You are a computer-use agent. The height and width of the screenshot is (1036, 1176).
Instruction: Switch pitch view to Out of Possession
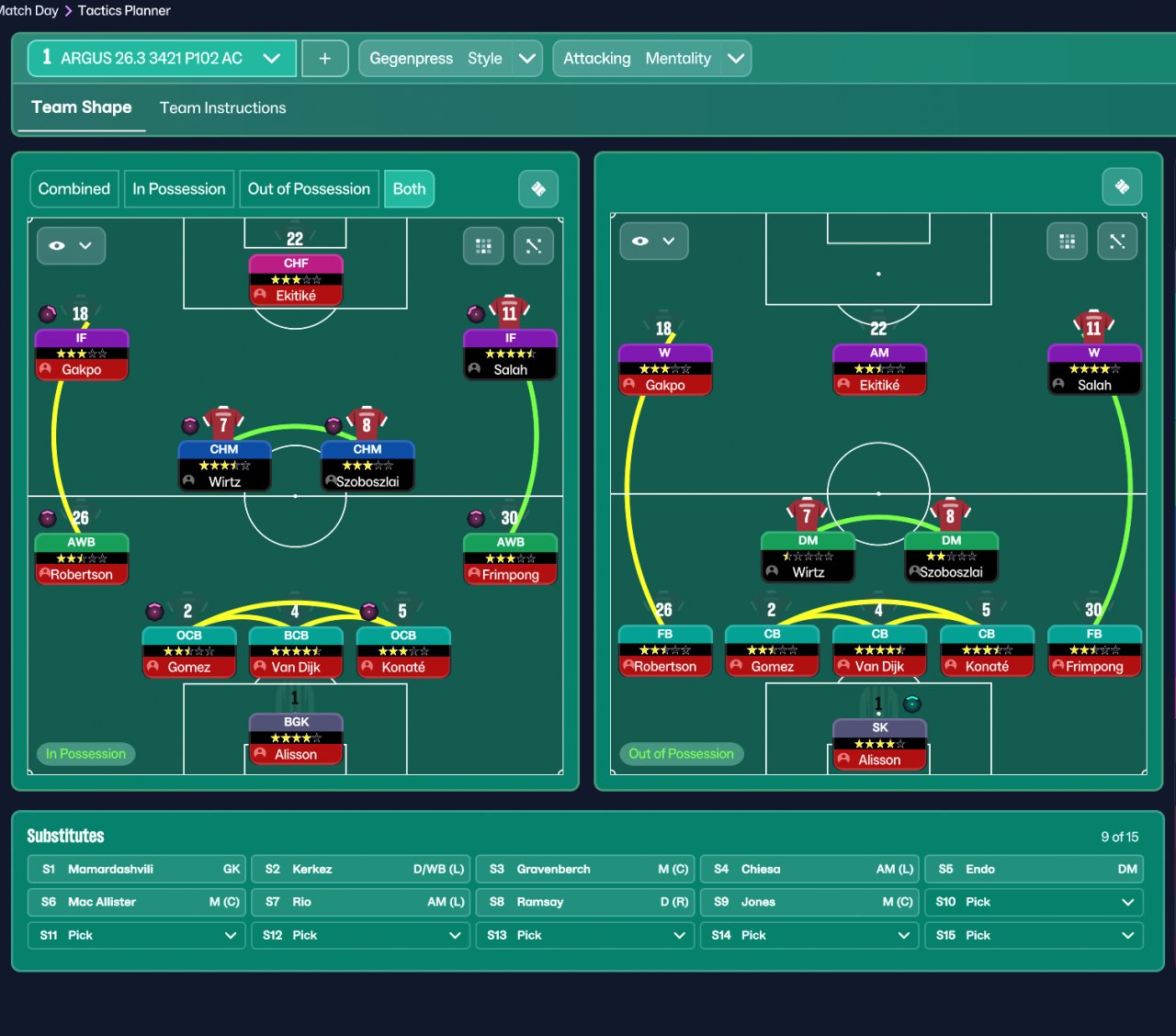point(309,188)
